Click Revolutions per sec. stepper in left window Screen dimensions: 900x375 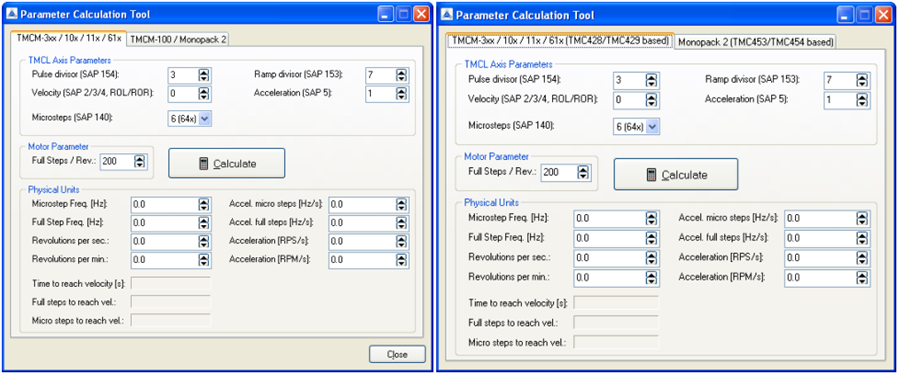[204, 242]
